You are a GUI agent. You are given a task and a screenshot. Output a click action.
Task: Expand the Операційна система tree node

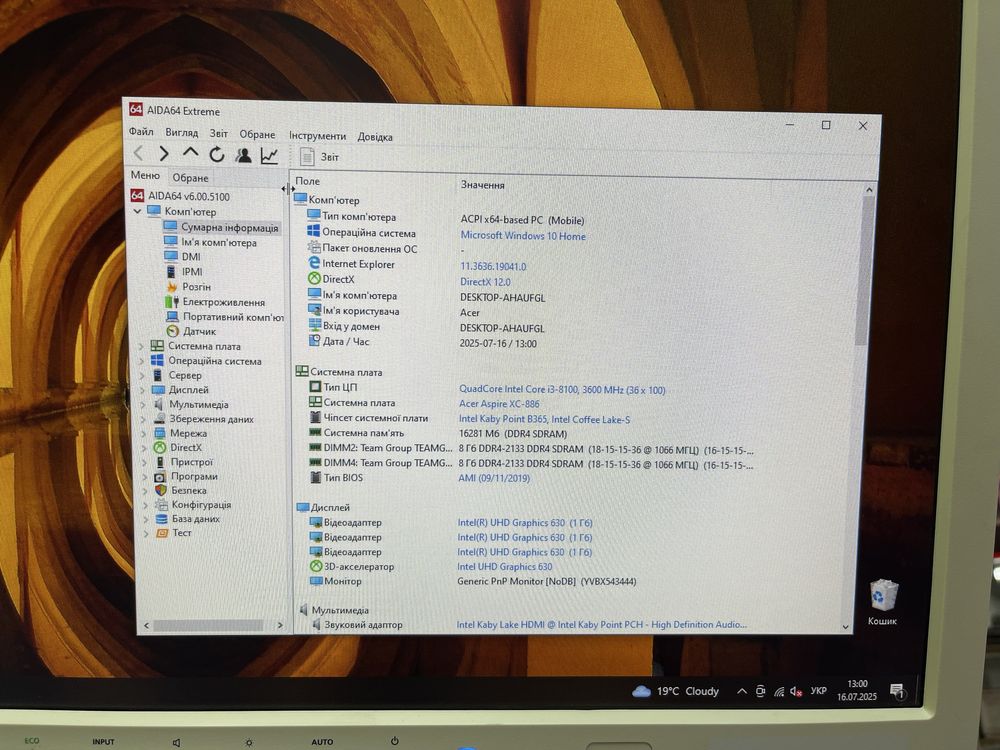pyautogui.click(x=142, y=361)
